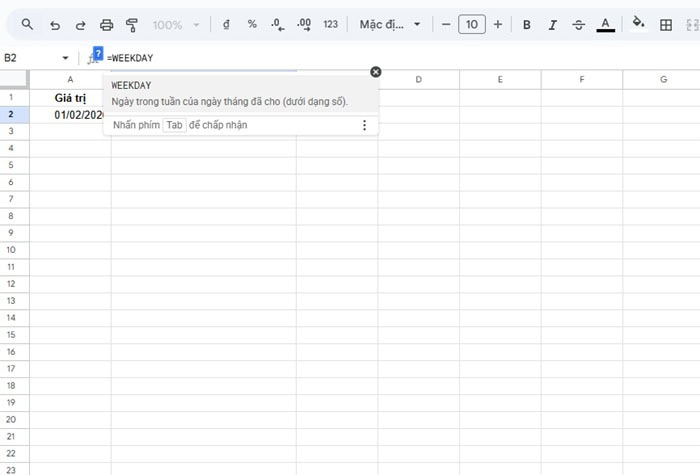The image size is (700, 475).
Task: Activate the paint format roller tool
Action: (131, 24)
